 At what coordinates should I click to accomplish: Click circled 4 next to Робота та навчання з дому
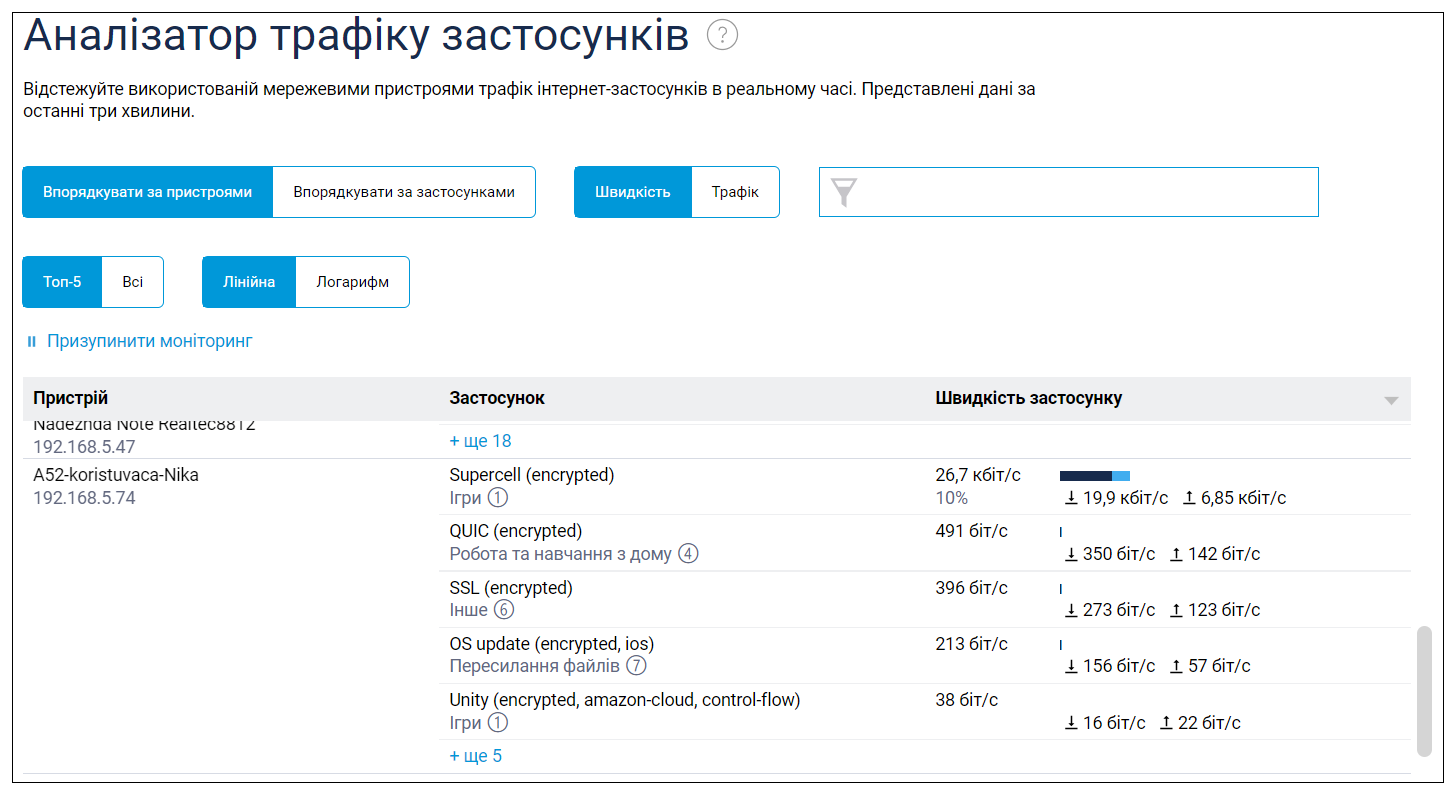pos(688,554)
